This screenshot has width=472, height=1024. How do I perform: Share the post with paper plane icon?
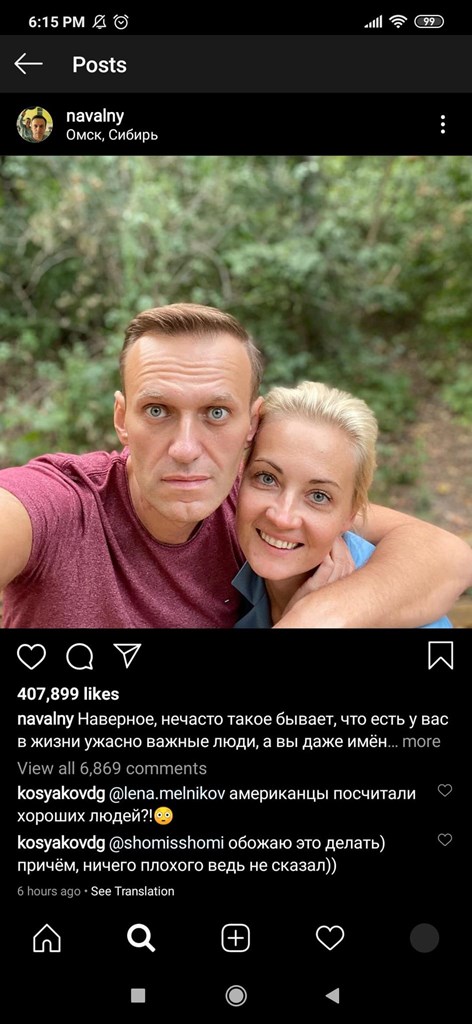(x=127, y=655)
